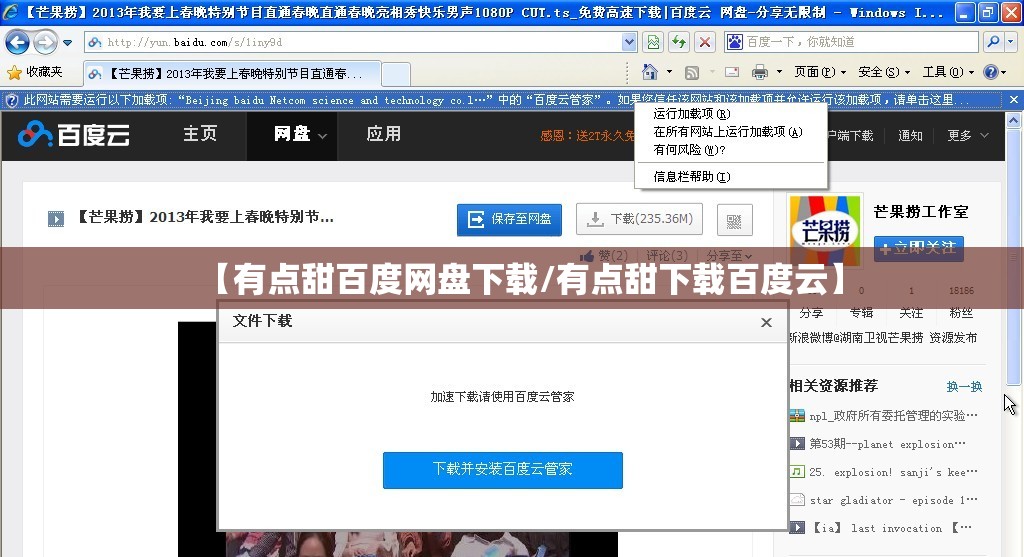Click the Home toolbar icon

click(650, 72)
